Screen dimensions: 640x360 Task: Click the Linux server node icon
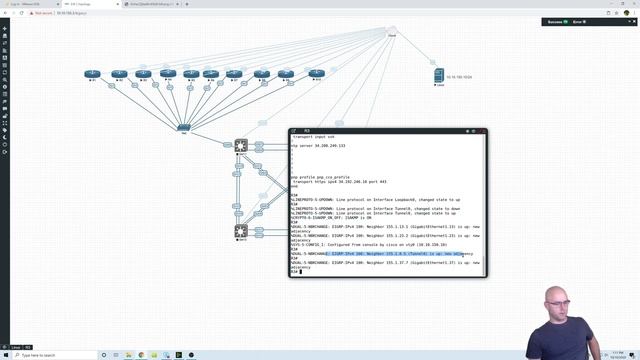tap(439, 76)
